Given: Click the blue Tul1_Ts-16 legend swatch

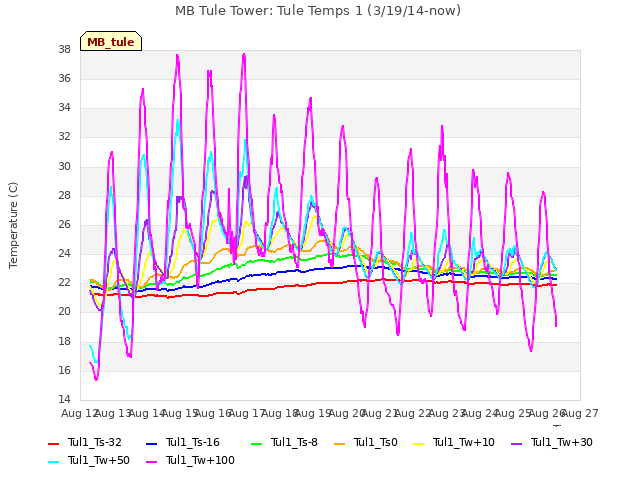Looking at the screenshot, I should [151, 444].
